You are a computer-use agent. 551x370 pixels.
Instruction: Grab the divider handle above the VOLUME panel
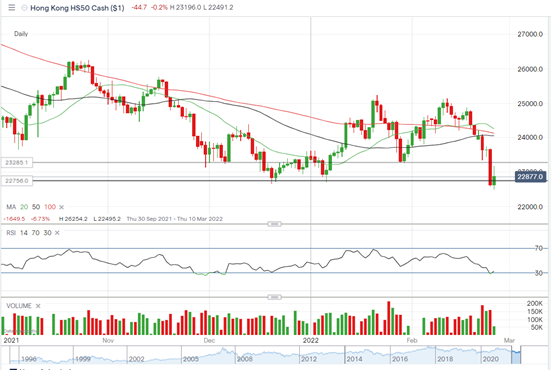(274, 297)
